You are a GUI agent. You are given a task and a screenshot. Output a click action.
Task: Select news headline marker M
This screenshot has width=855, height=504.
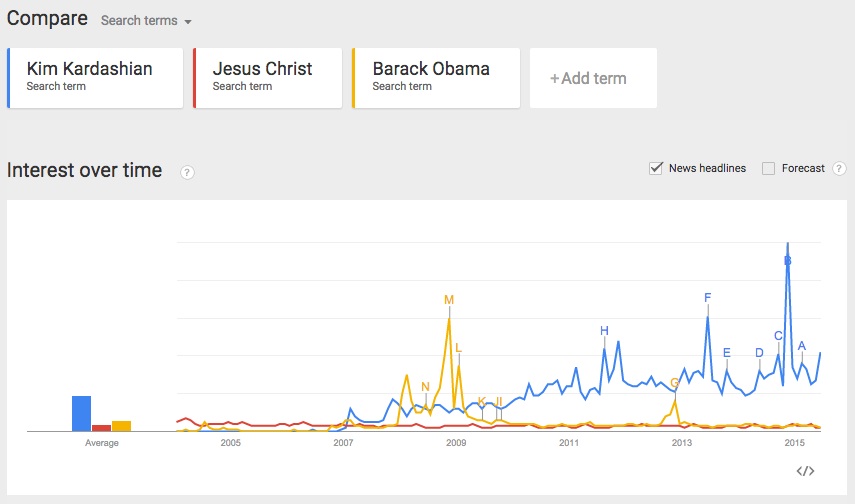pos(449,299)
